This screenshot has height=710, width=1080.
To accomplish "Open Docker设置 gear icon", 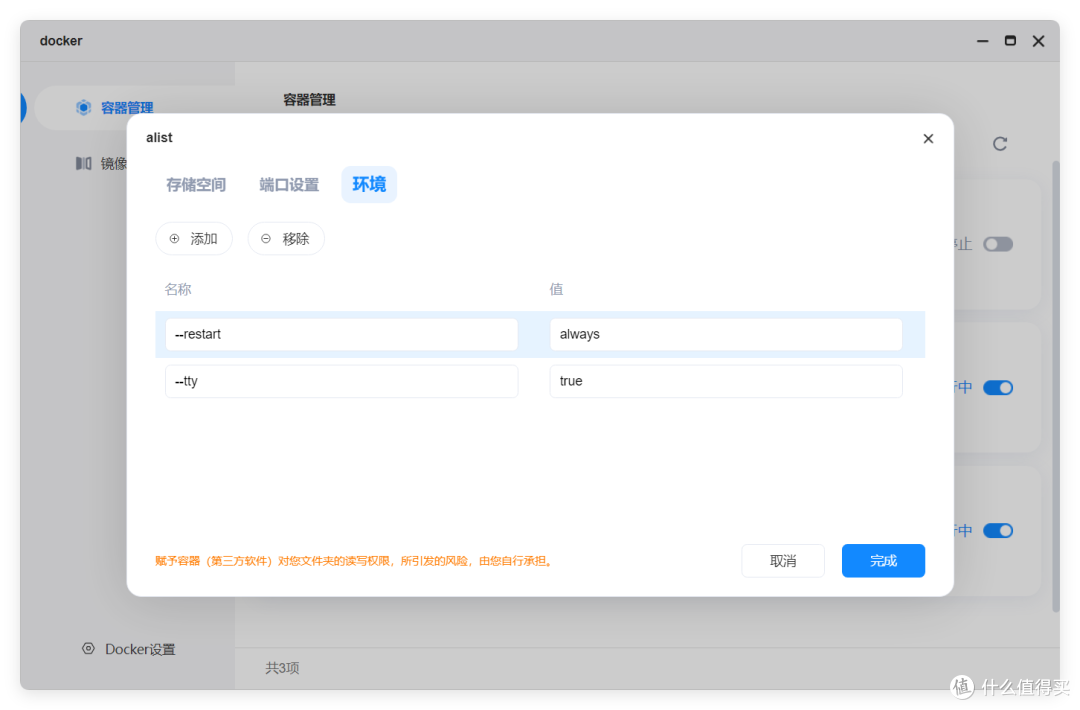I will tap(88, 648).
